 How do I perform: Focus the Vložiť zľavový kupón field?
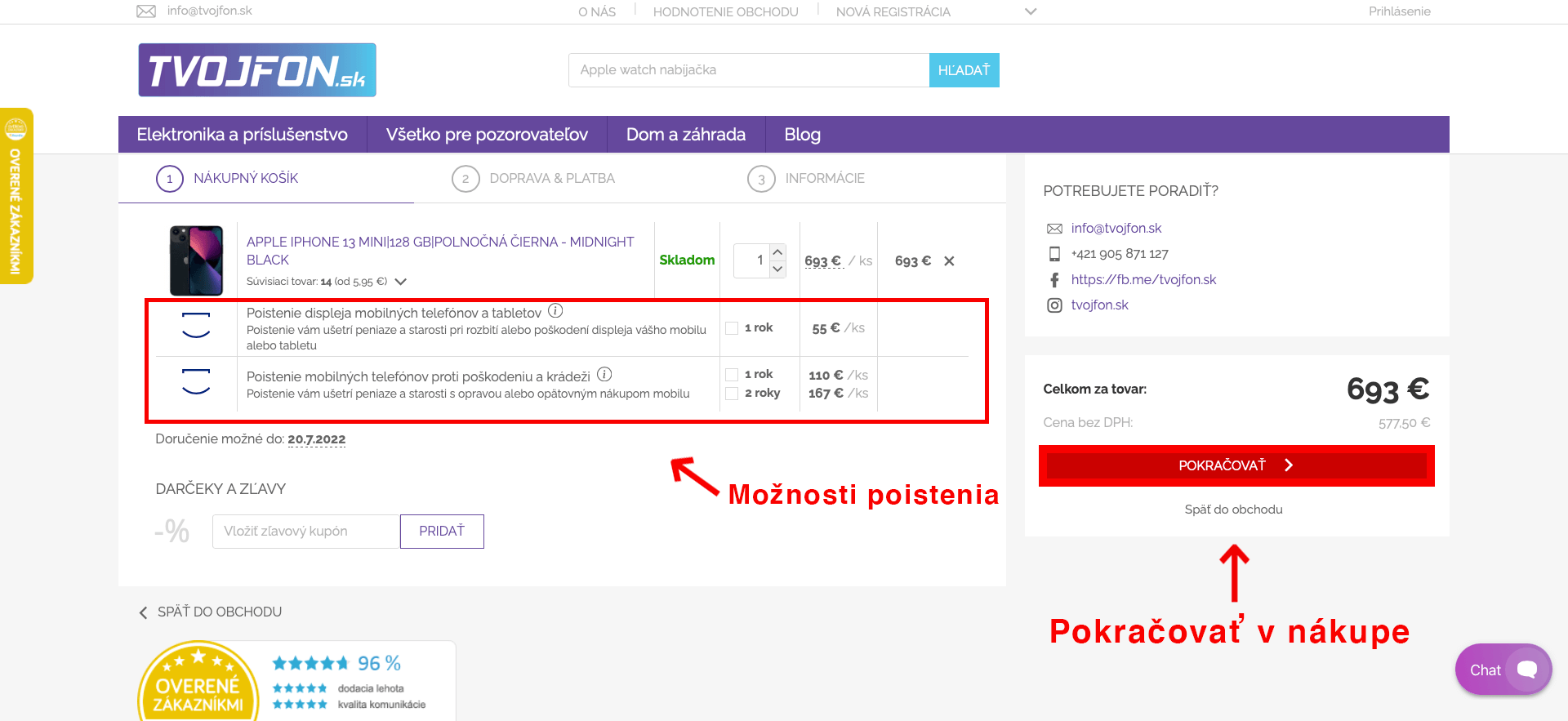[x=306, y=532]
